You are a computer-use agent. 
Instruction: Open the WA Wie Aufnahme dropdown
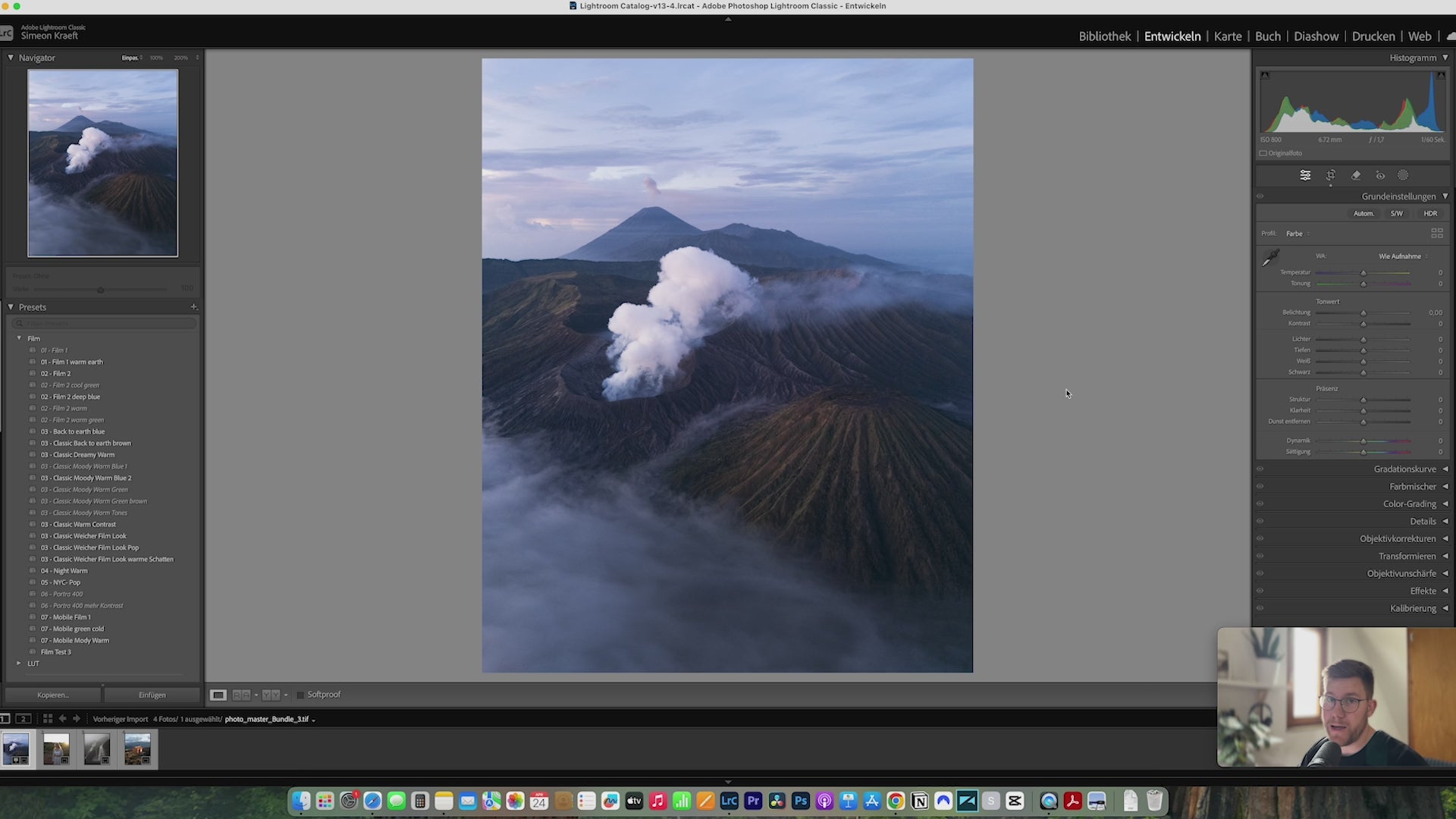1403,256
